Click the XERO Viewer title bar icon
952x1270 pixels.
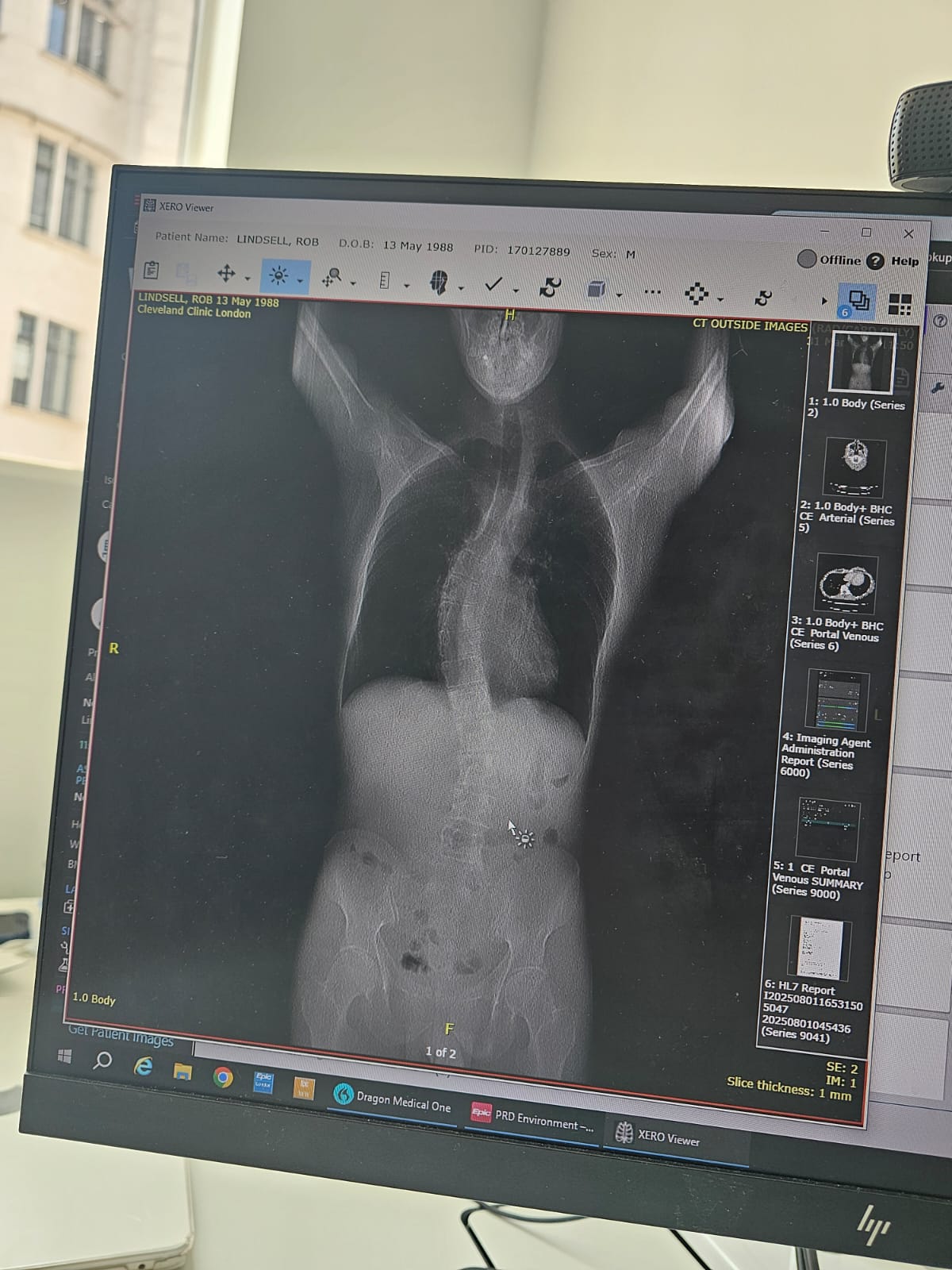(149, 206)
